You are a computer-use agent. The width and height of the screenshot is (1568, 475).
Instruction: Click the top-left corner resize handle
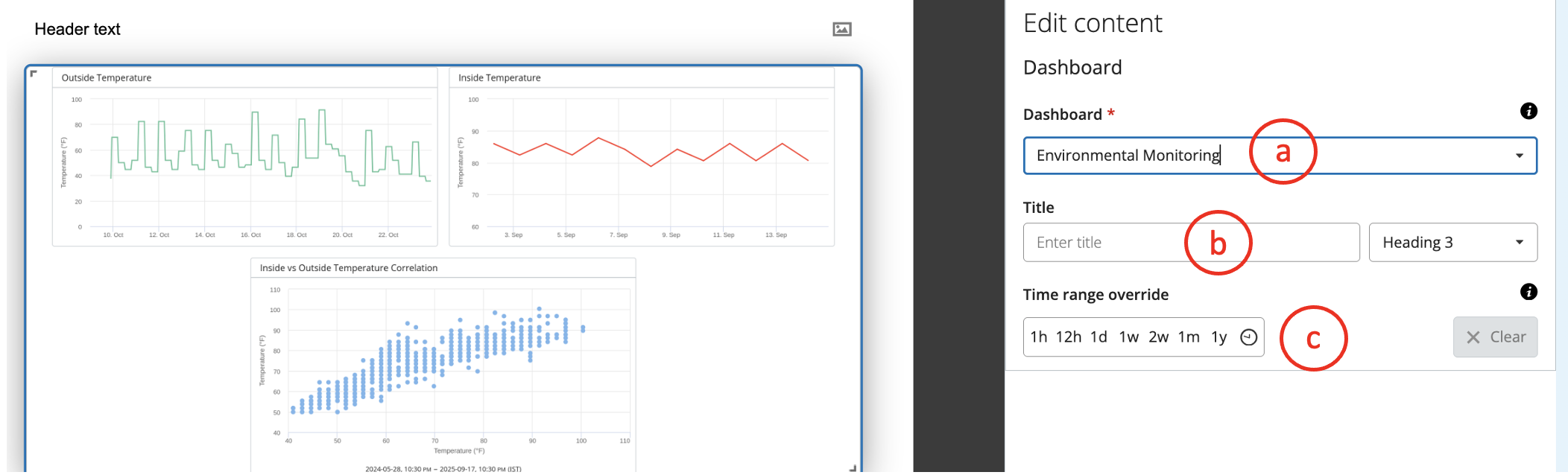pyautogui.click(x=34, y=73)
